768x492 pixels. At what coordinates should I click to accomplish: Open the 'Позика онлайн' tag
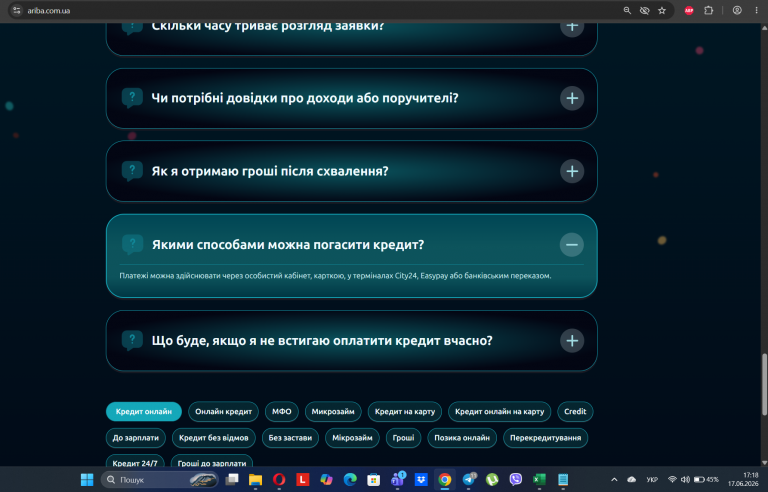pos(462,438)
